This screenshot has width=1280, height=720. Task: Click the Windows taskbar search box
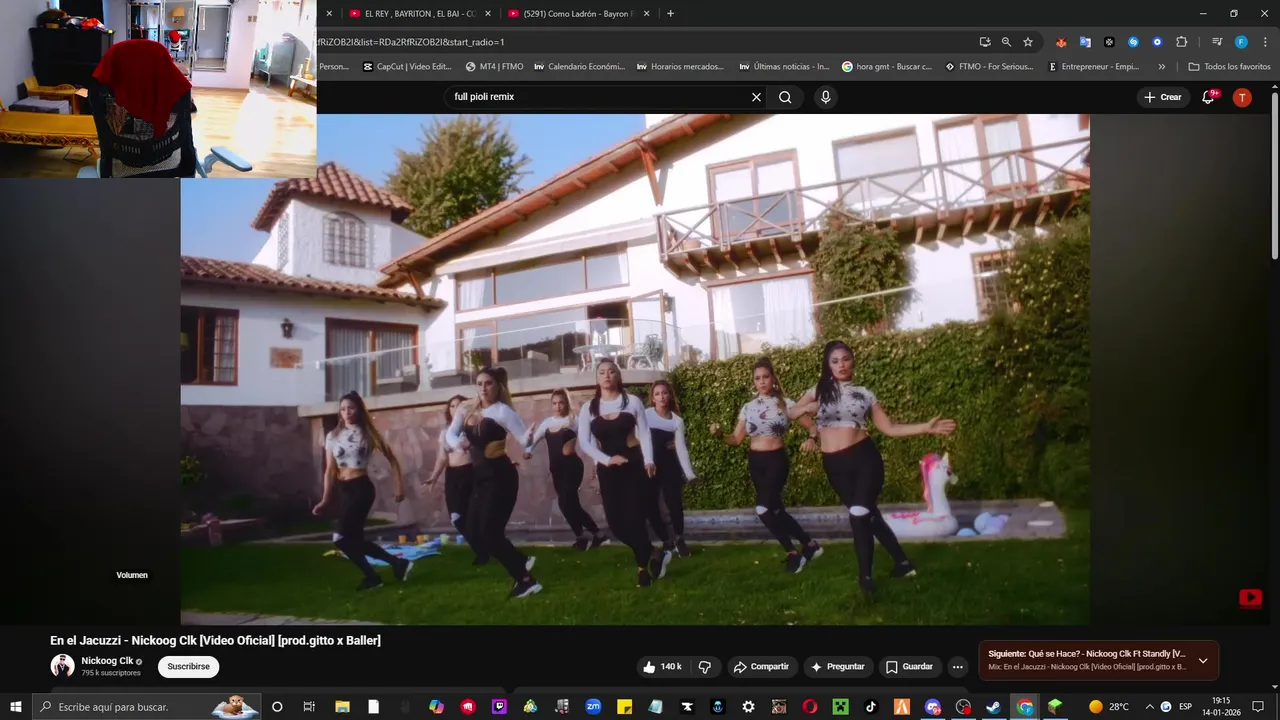[x=148, y=707]
